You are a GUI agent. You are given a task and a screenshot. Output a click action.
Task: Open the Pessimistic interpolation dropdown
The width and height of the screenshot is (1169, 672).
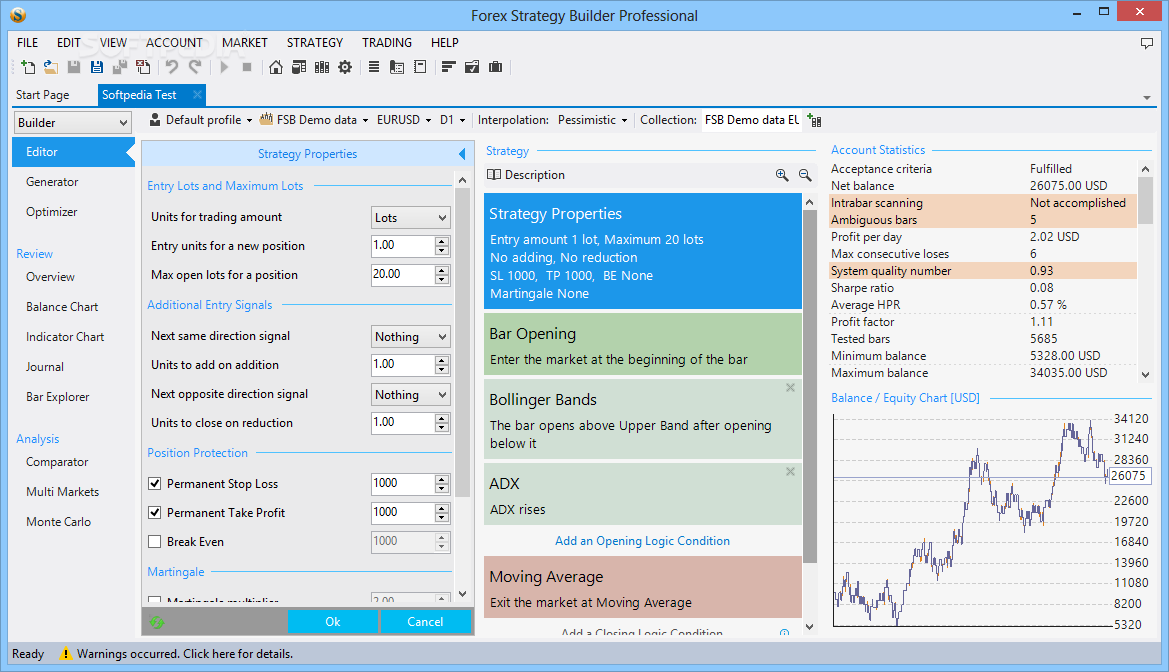[593, 120]
